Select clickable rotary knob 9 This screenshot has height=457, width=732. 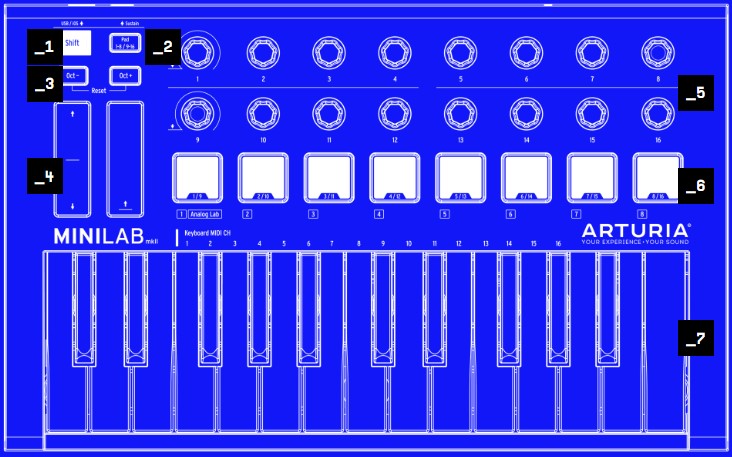197,113
